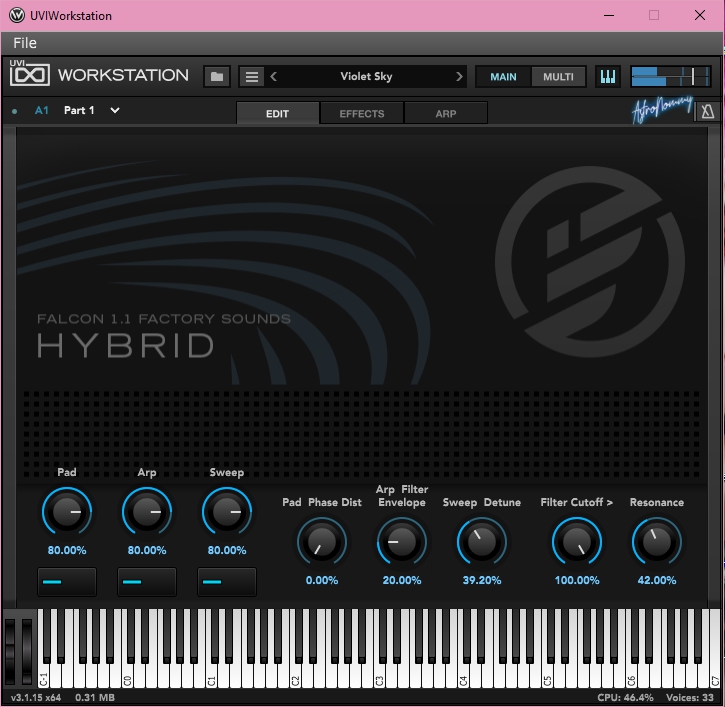Click the part activity dot indicator
This screenshot has height=707, width=725.
[x=15, y=111]
